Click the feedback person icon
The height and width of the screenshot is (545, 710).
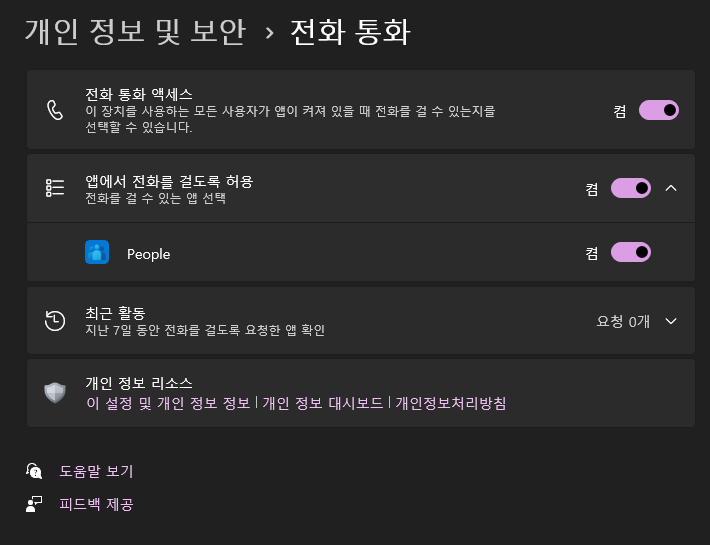pyautogui.click(x=34, y=504)
